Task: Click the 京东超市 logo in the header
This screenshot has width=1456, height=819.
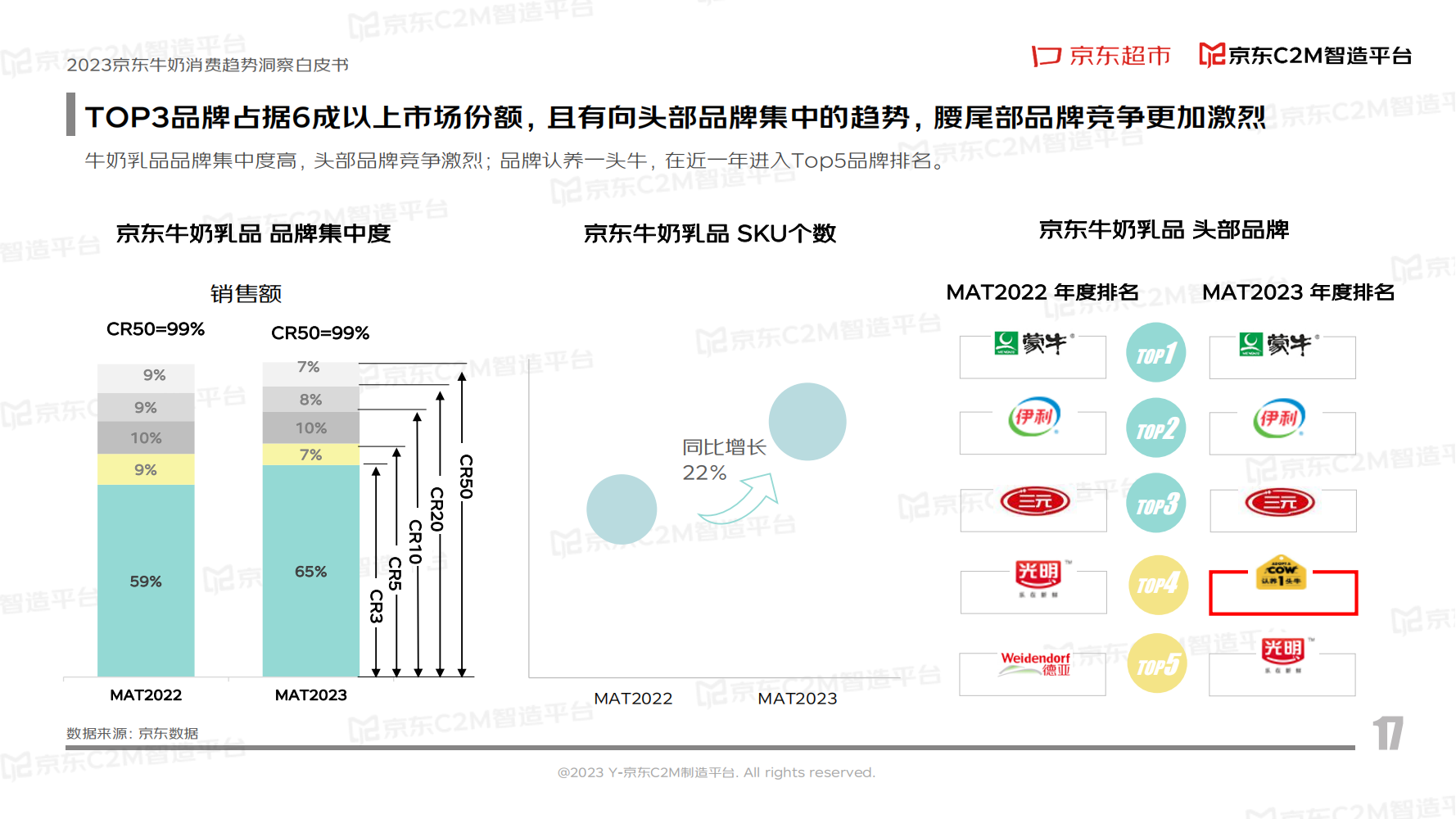Action: point(1101,56)
